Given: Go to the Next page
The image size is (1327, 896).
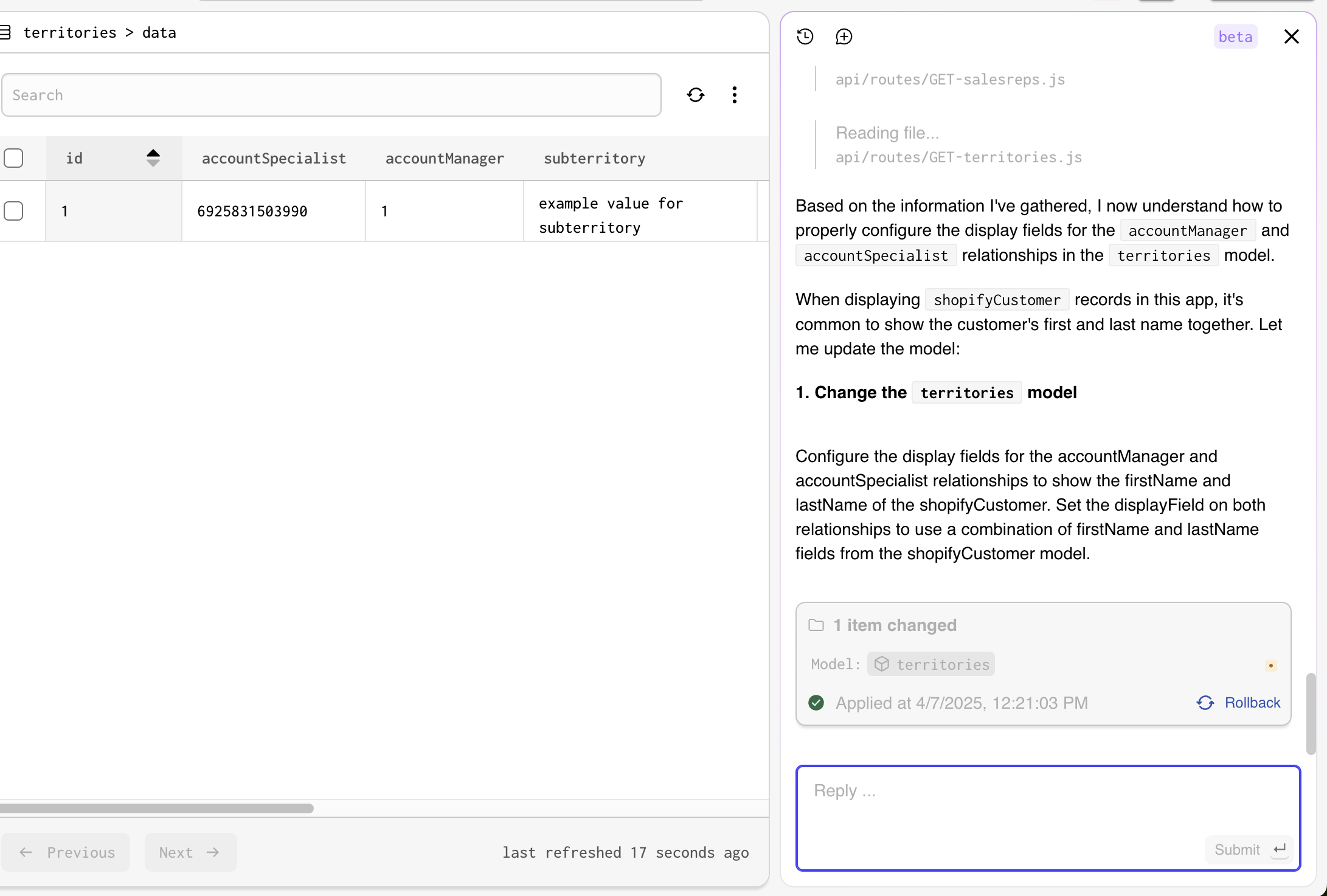Looking at the screenshot, I should point(190,852).
